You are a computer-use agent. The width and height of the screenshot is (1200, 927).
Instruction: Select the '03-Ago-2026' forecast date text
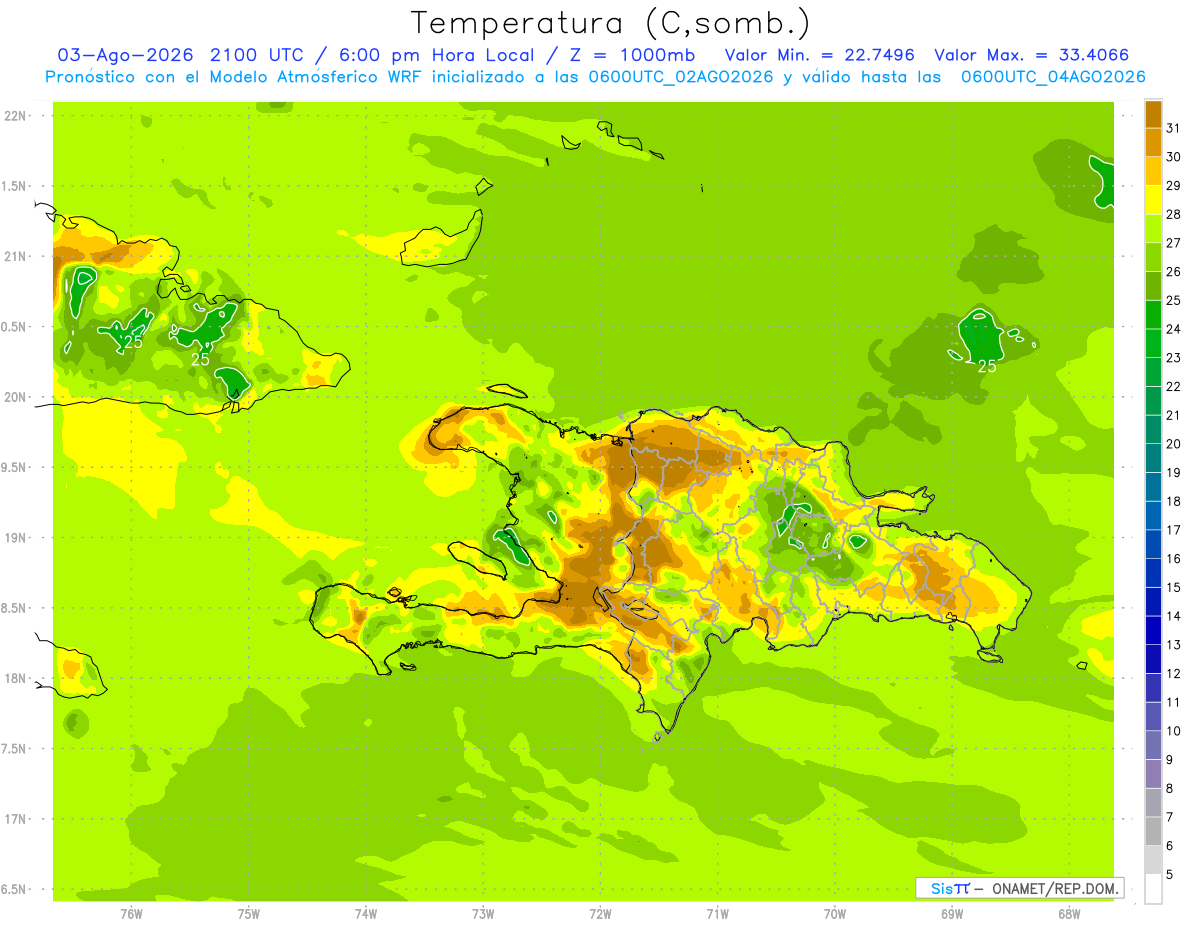point(125,55)
